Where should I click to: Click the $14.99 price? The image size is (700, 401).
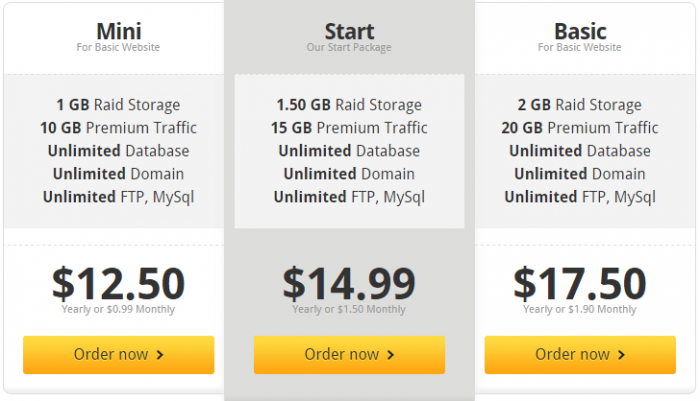pyautogui.click(x=349, y=283)
